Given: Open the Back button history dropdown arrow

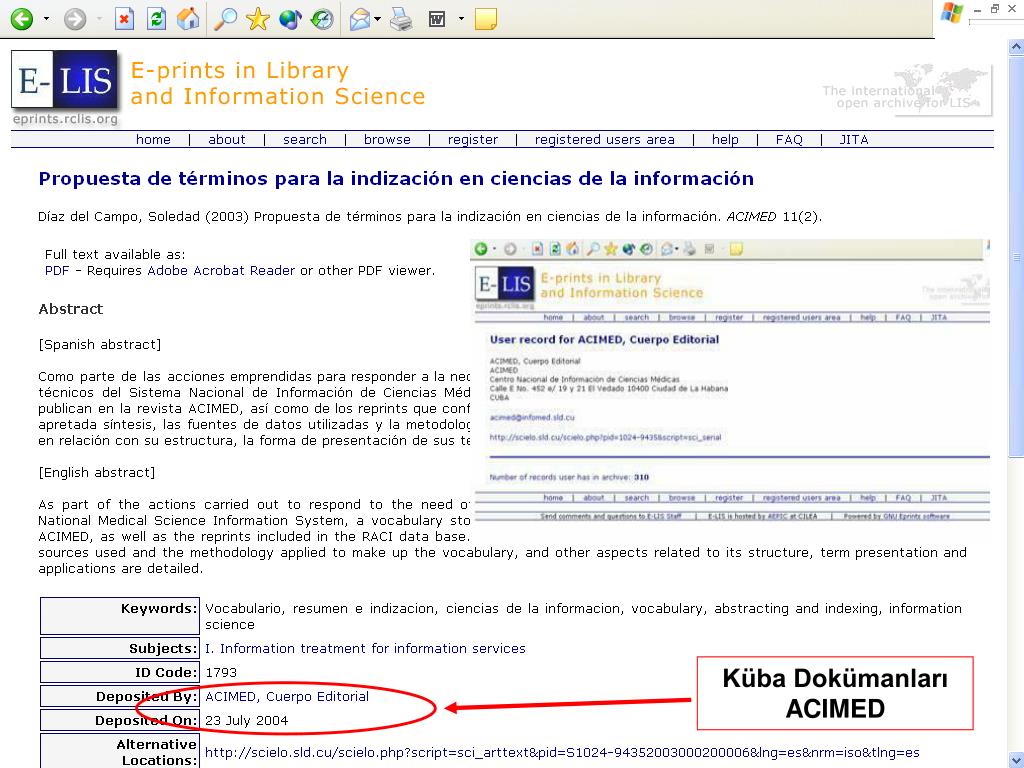Looking at the screenshot, I should point(46,19).
